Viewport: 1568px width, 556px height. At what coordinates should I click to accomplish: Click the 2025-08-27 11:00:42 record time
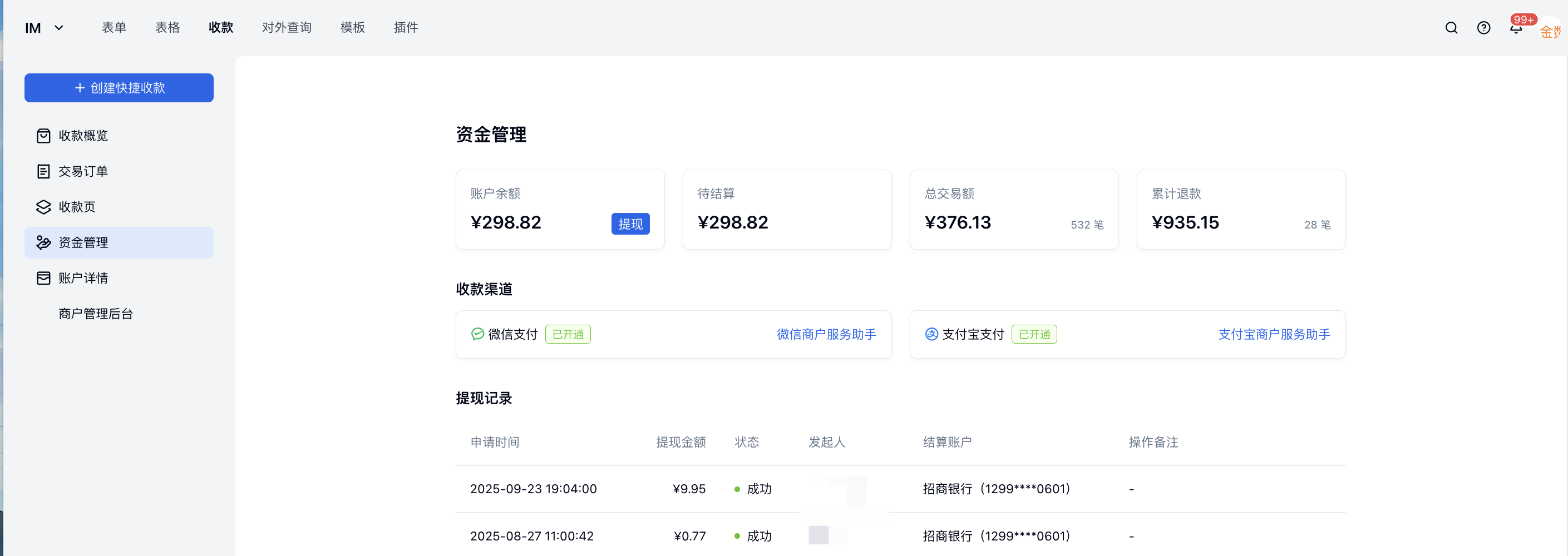[x=532, y=537]
